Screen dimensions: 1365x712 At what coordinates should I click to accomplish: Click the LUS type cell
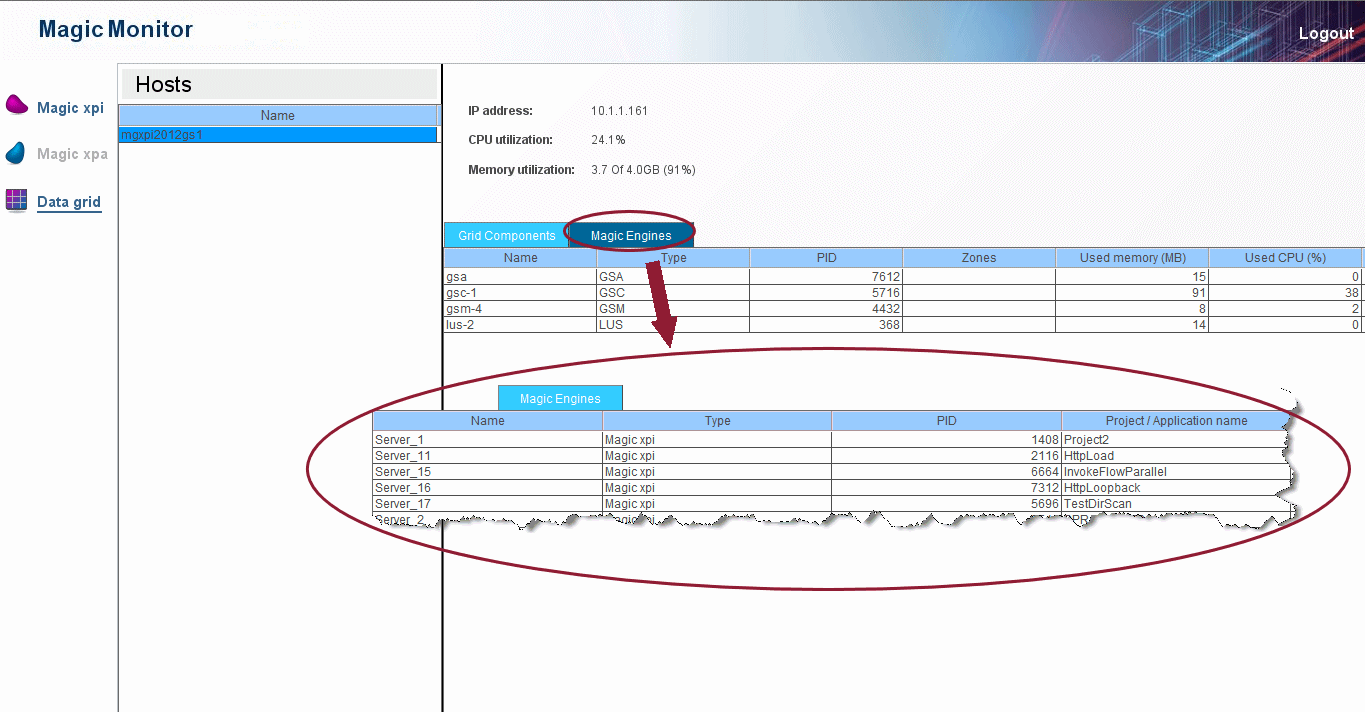(x=673, y=324)
